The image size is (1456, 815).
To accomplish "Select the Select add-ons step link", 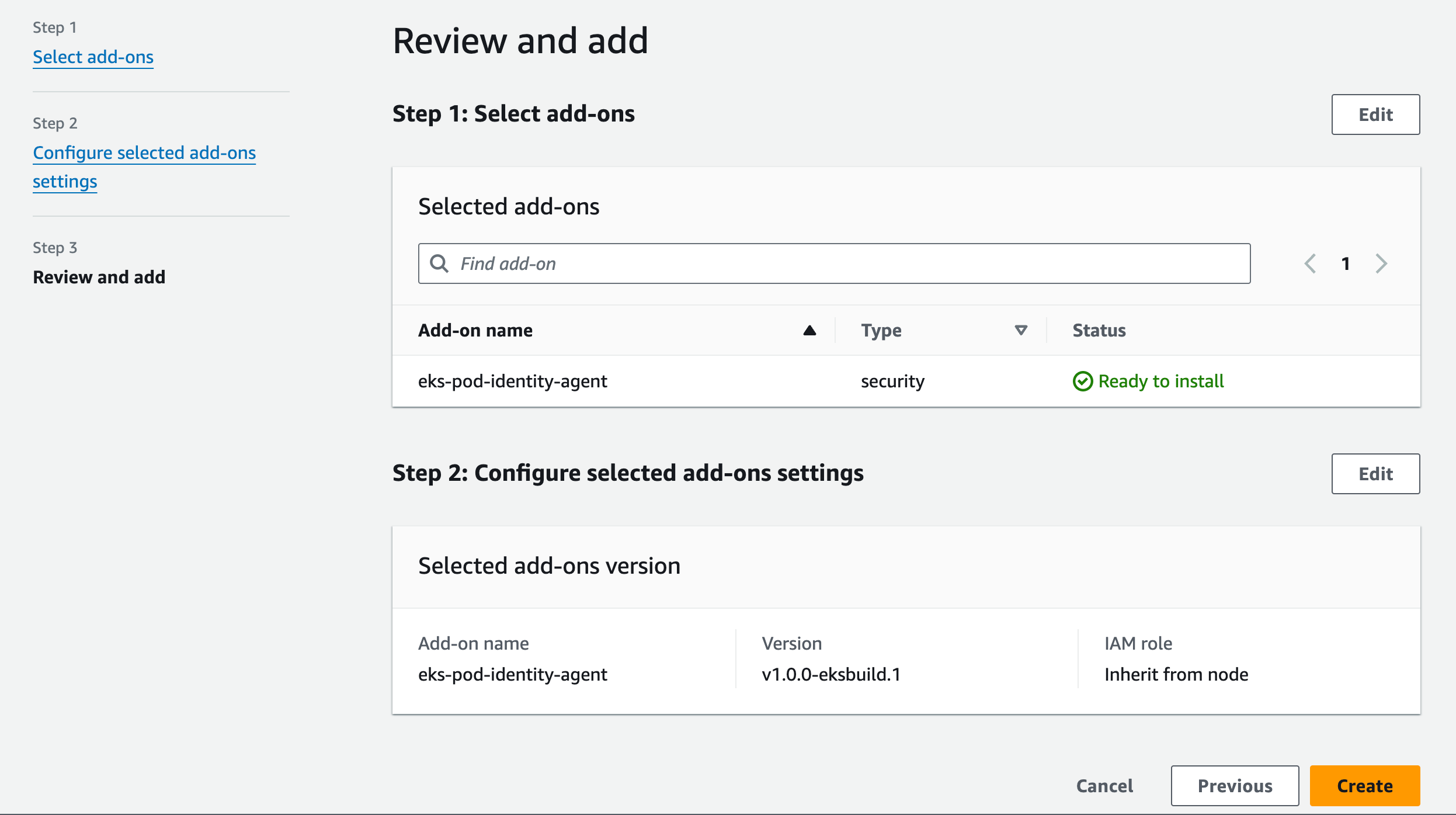I will (93, 57).
